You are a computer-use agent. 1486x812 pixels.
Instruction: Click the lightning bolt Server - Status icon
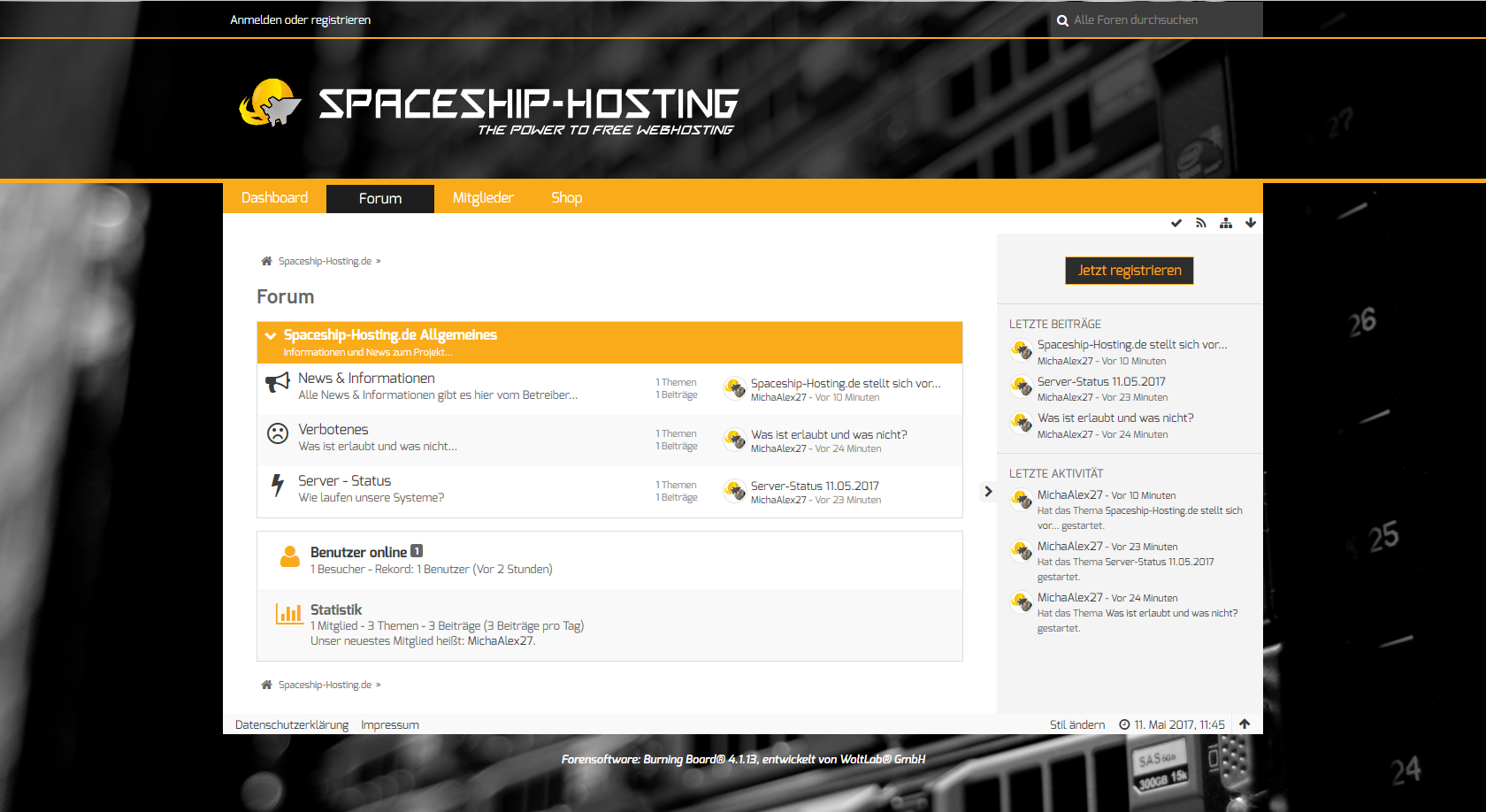[278, 485]
